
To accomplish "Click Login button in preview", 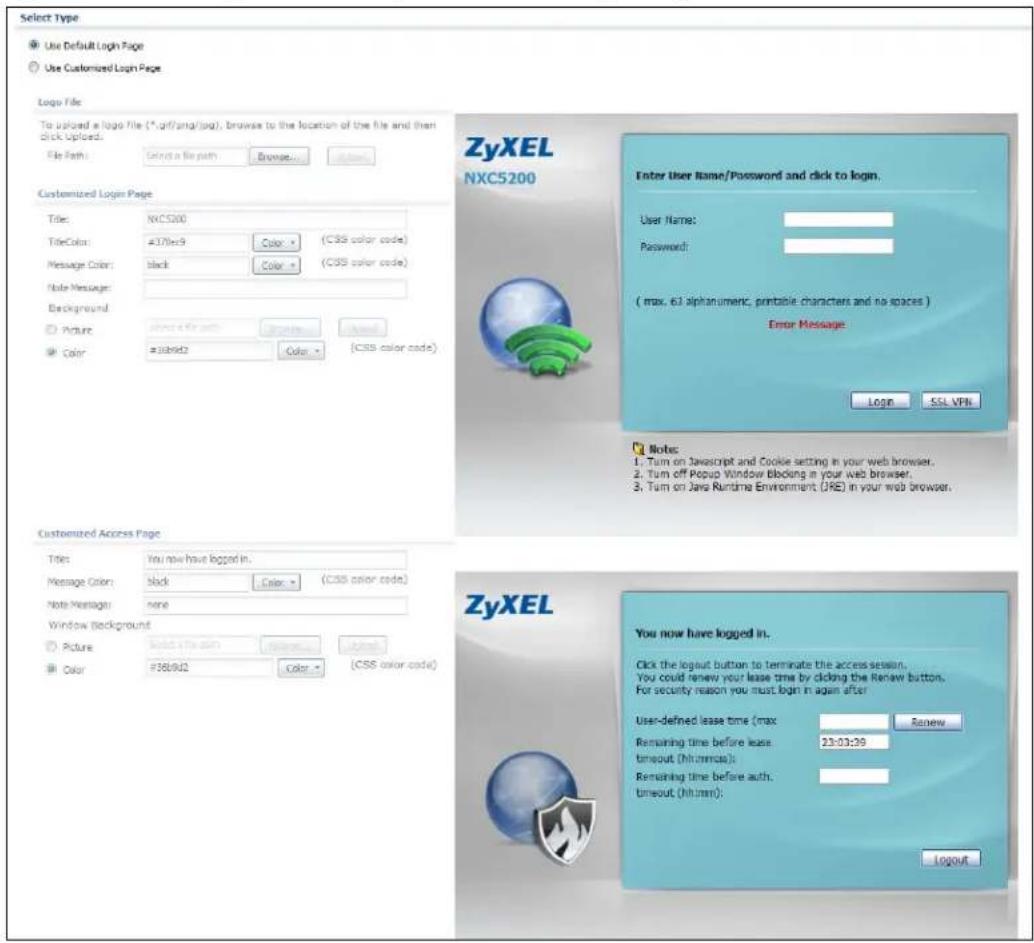I will coord(880,401).
